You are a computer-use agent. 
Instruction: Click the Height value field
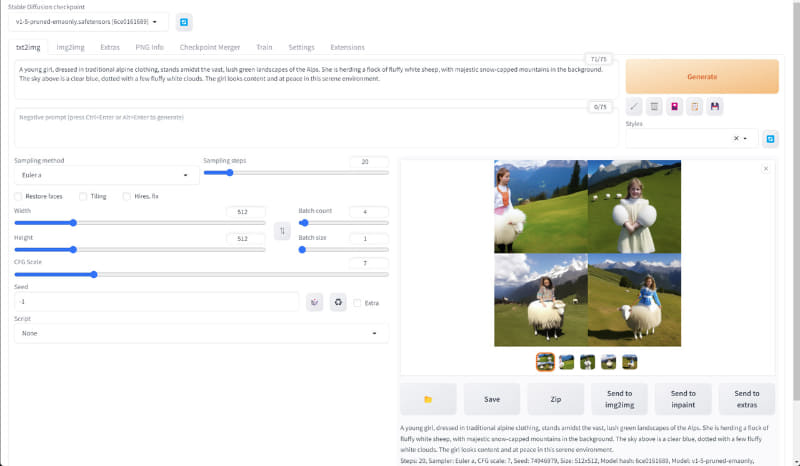pyautogui.click(x=245, y=238)
